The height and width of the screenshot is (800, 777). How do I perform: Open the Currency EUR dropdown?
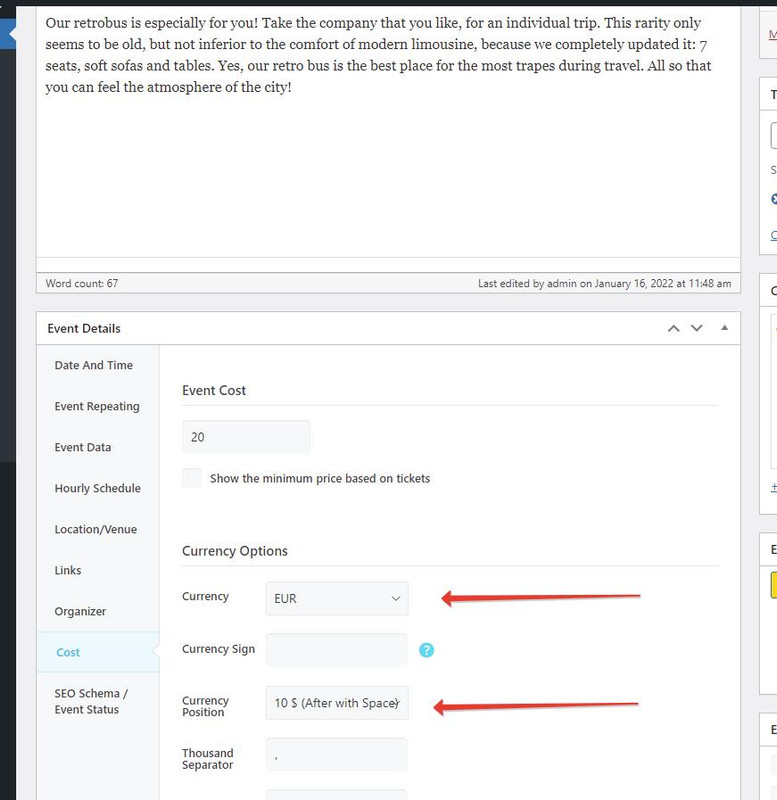click(x=337, y=598)
